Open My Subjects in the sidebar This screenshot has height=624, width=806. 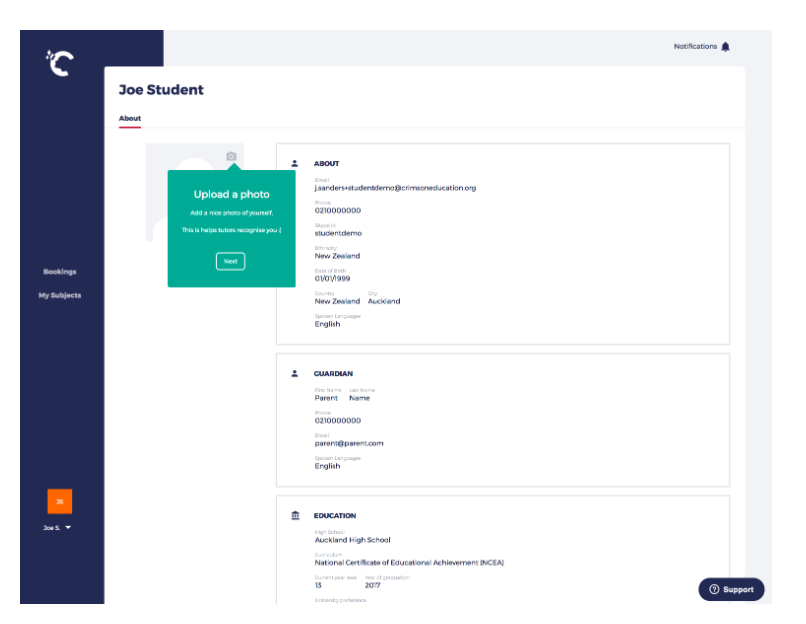click(59, 296)
